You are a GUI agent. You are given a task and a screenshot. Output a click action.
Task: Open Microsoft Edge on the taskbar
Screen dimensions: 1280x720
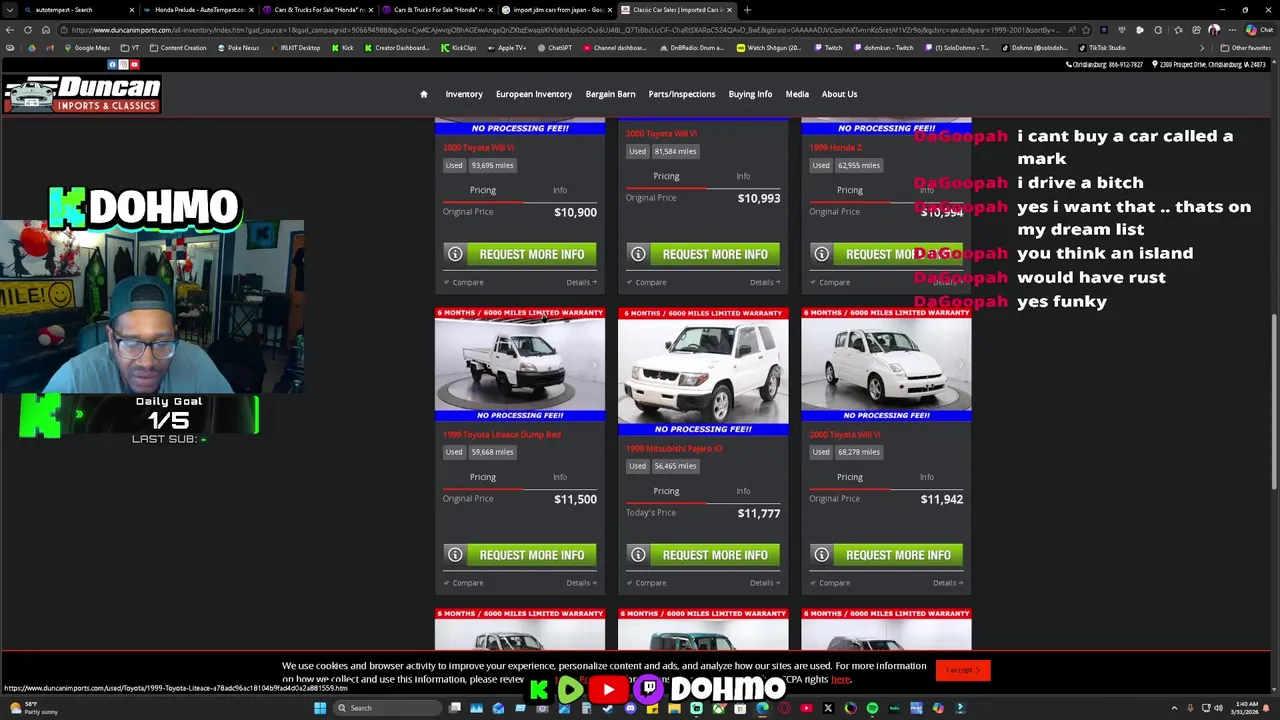pos(762,708)
